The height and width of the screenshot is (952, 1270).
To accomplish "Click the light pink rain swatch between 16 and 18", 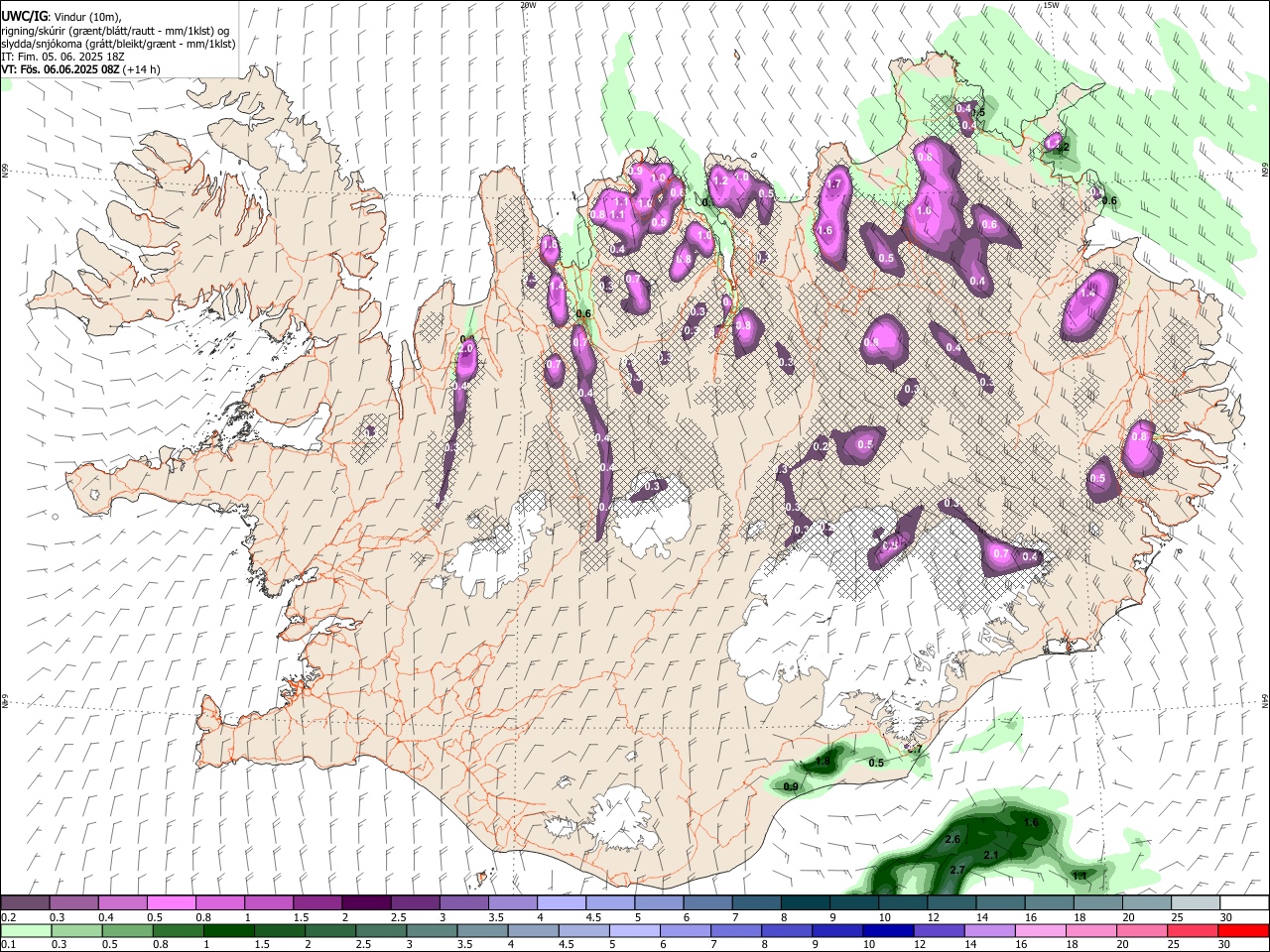I will 1041,931.
